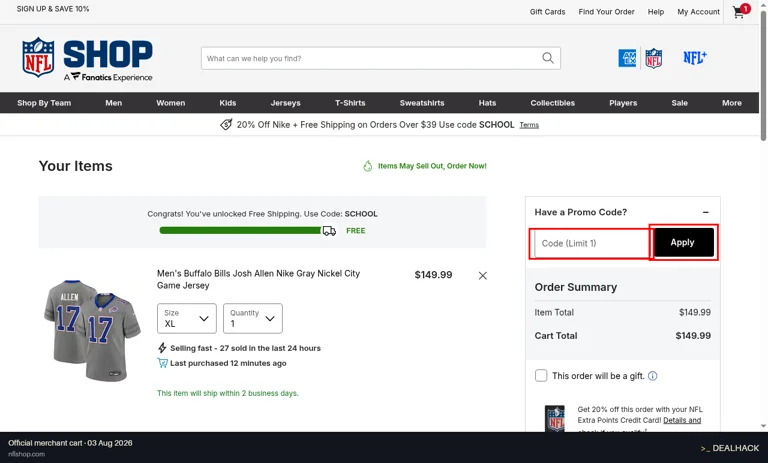The image size is (768, 463).
Task: Open the T-Shirts menu
Action: point(350,103)
